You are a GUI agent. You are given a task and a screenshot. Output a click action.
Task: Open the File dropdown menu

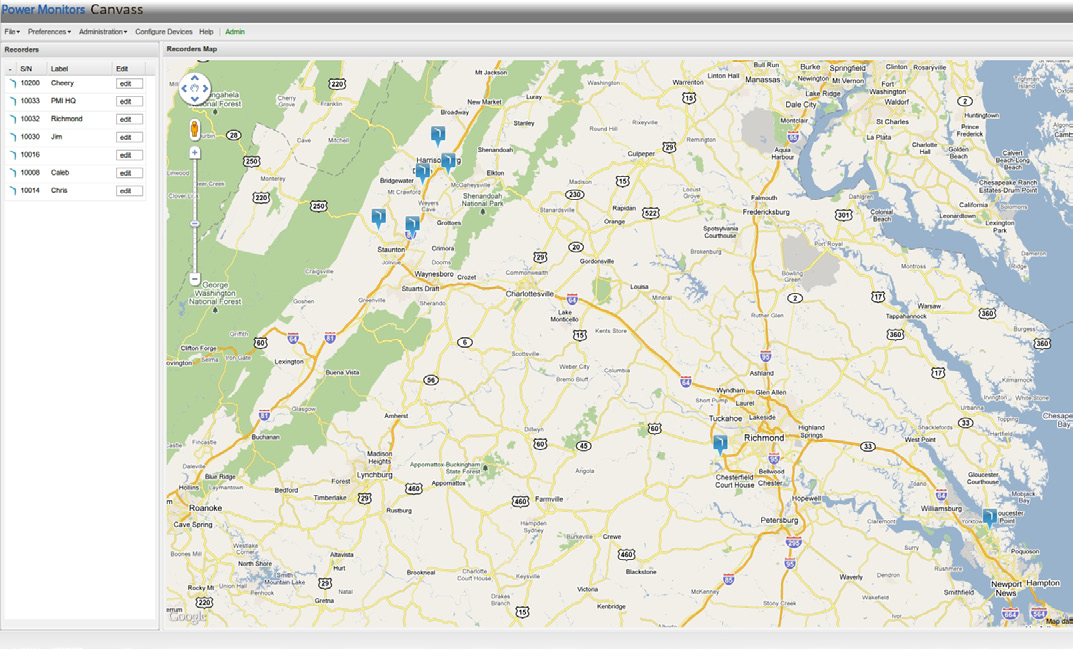(x=10, y=31)
